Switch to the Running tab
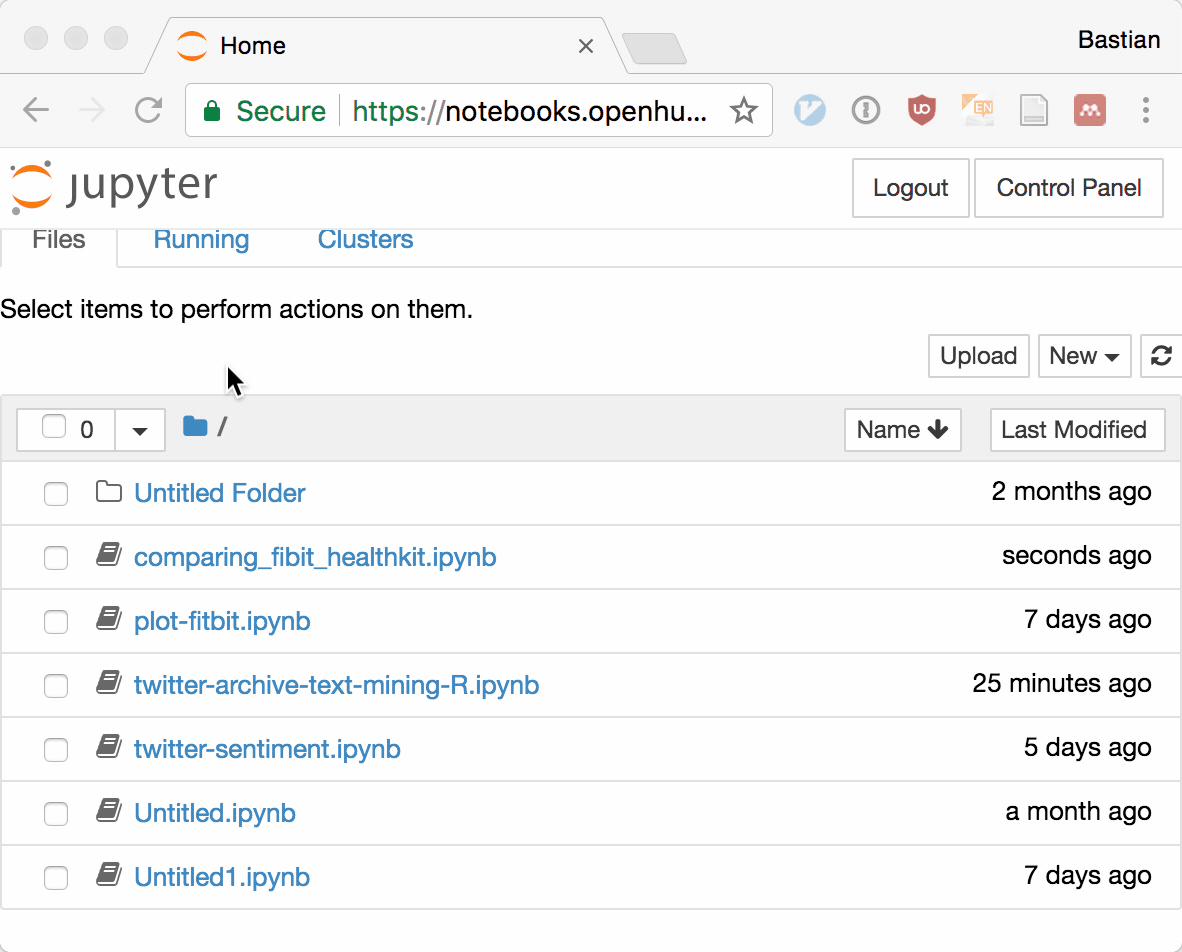The image size is (1182, 952). point(201,240)
